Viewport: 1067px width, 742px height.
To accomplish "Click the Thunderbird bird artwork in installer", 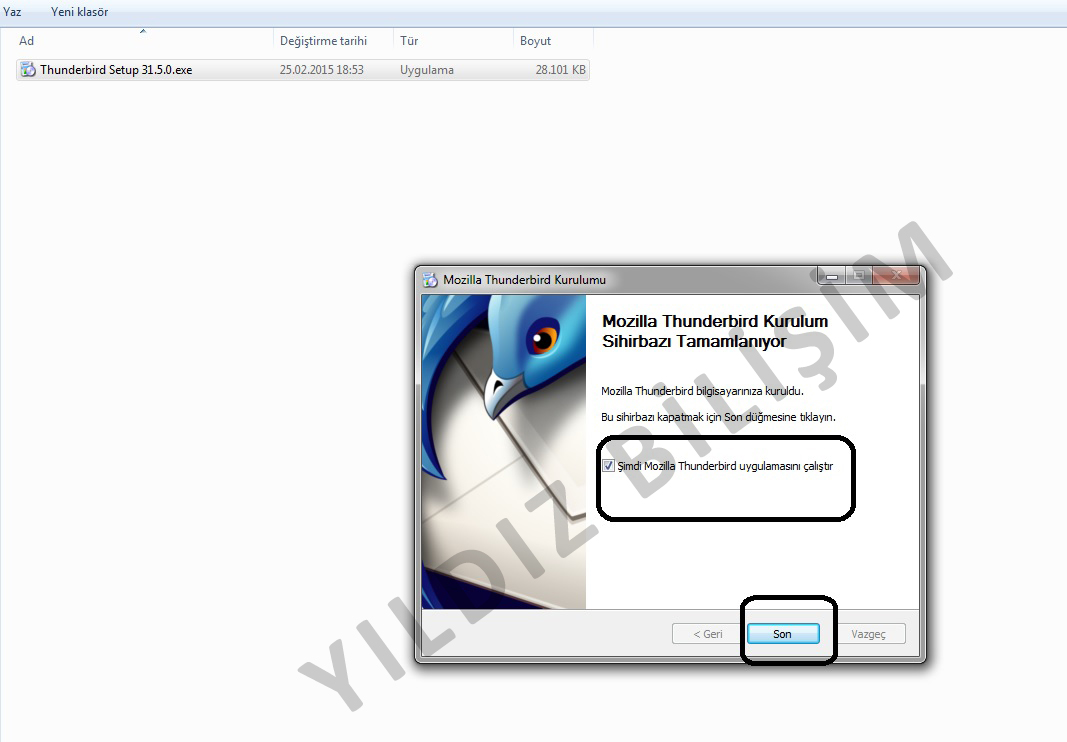I will 504,452.
